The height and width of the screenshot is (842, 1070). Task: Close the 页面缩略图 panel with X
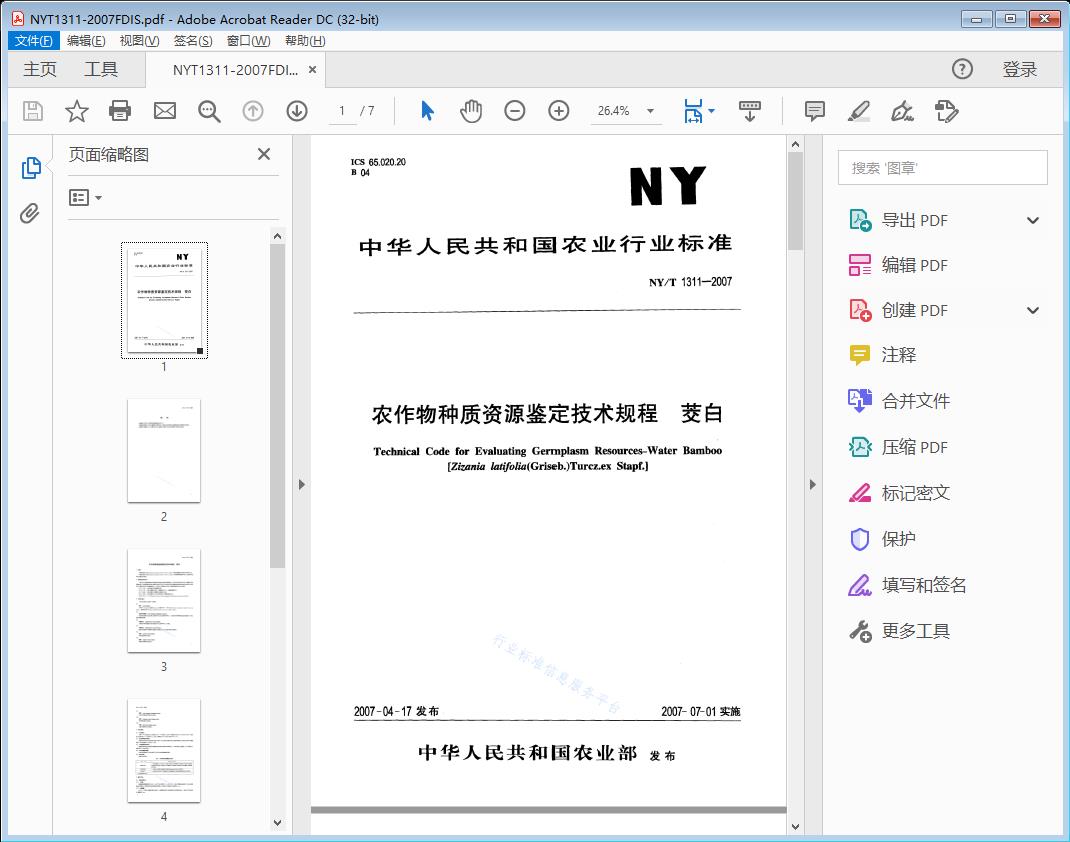point(263,154)
